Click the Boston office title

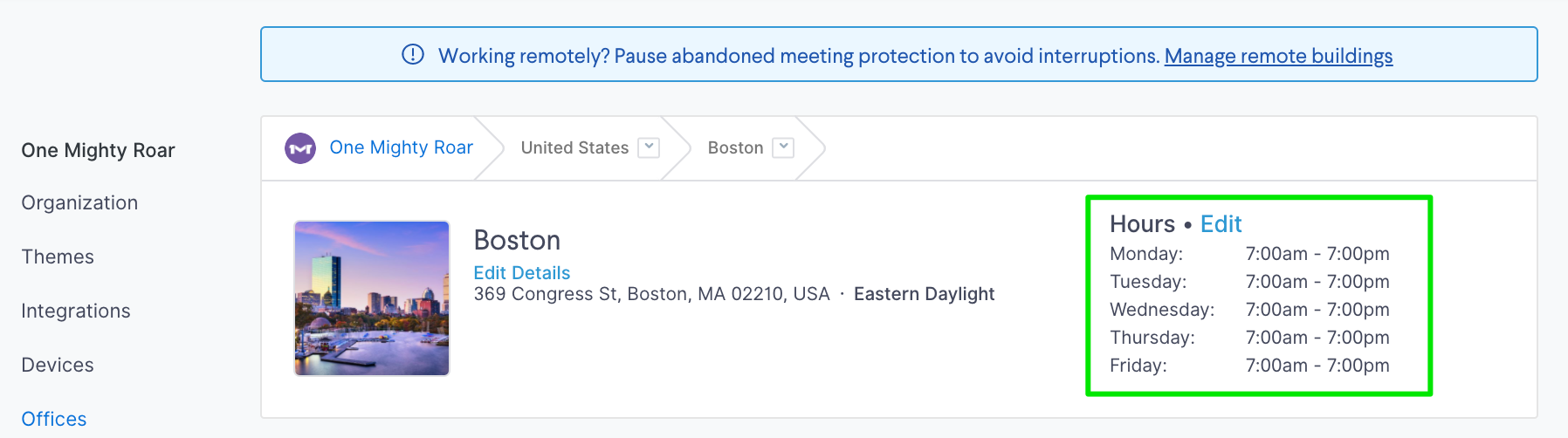click(x=517, y=240)
